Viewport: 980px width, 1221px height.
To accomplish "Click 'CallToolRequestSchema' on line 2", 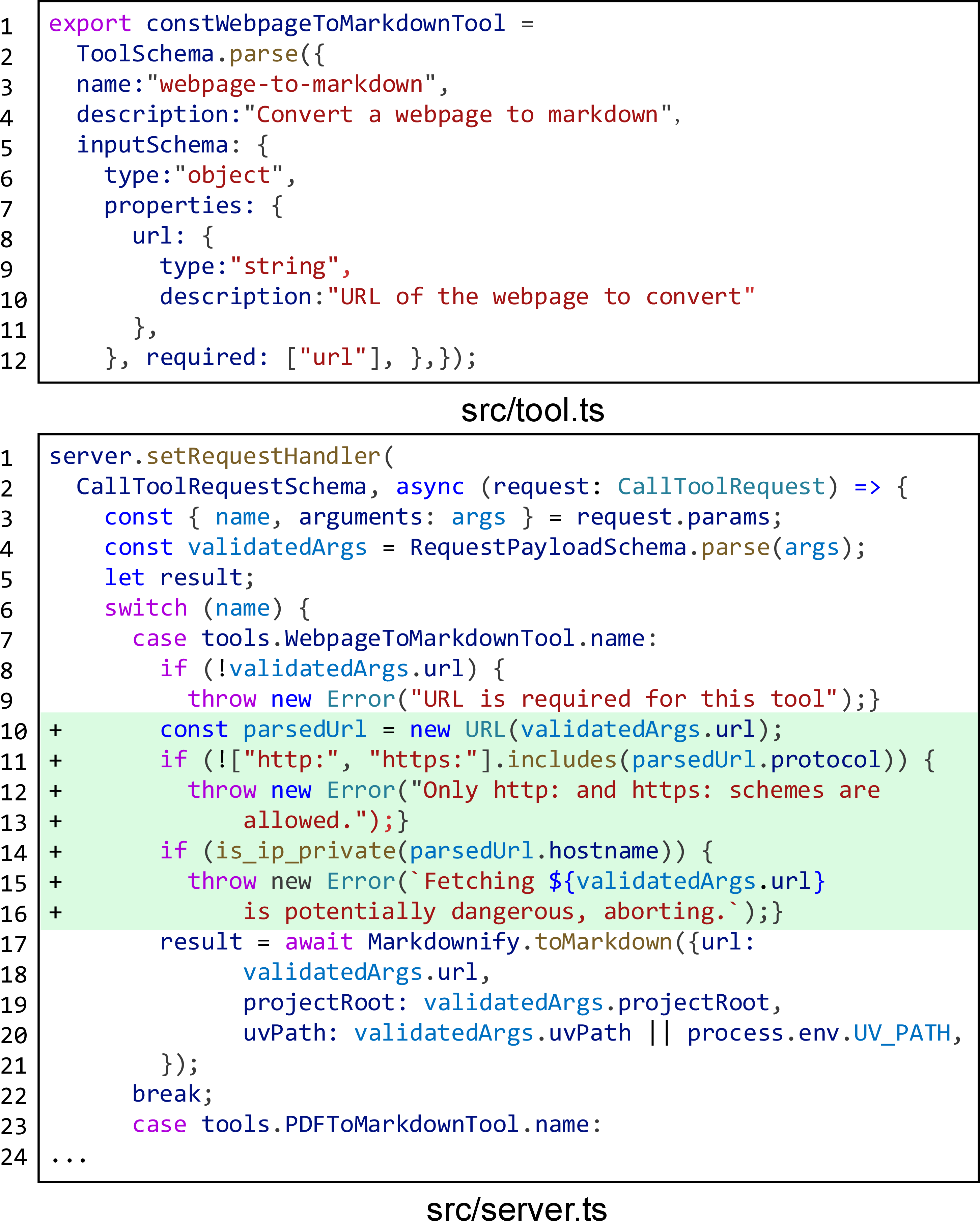I will (x=222, y=486).
